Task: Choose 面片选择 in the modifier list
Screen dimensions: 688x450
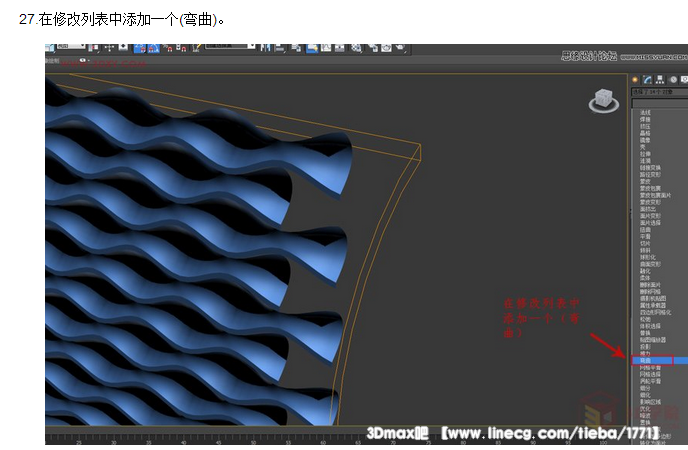Action: coord(650,222)
